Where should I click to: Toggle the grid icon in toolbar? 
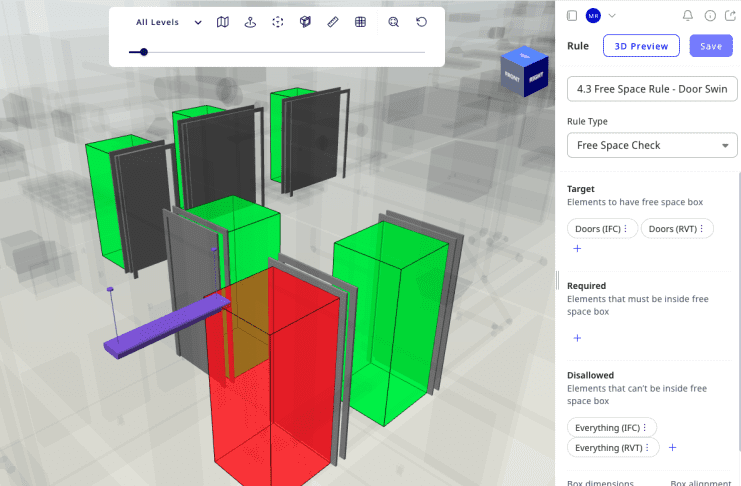pyautogui.click(x=360, y=22)
